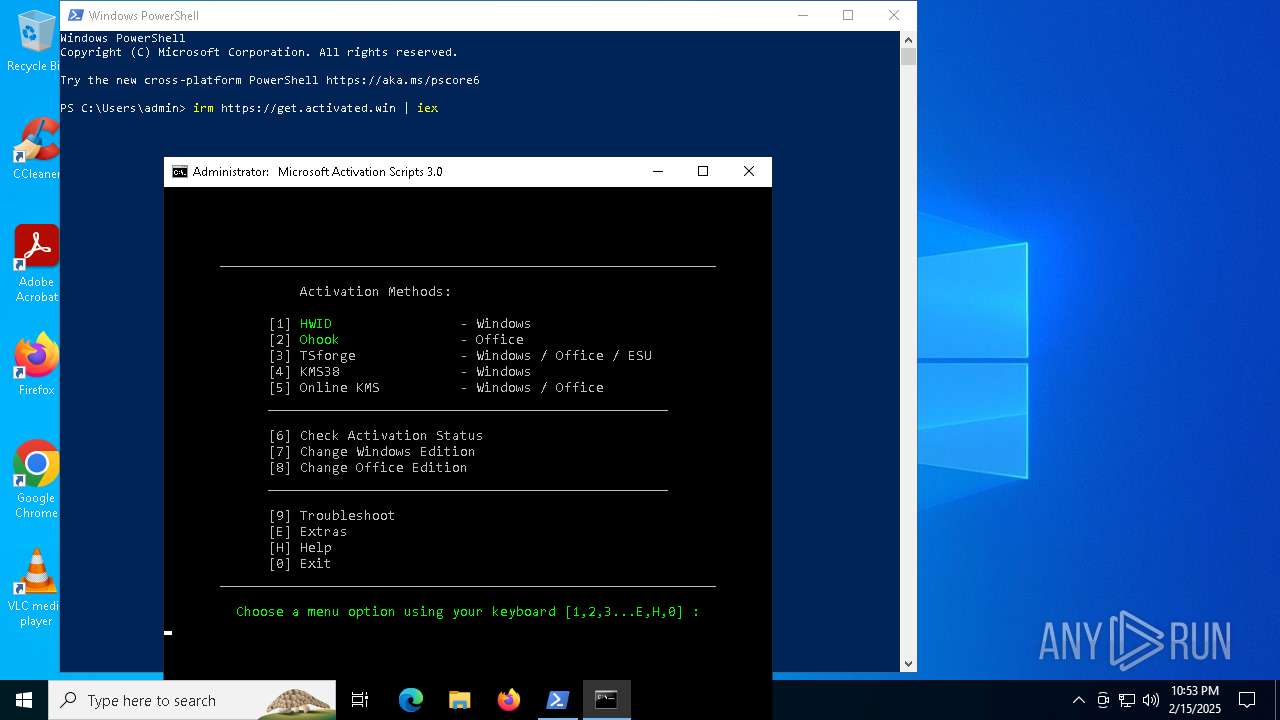Click the HWID menu line

400,324
